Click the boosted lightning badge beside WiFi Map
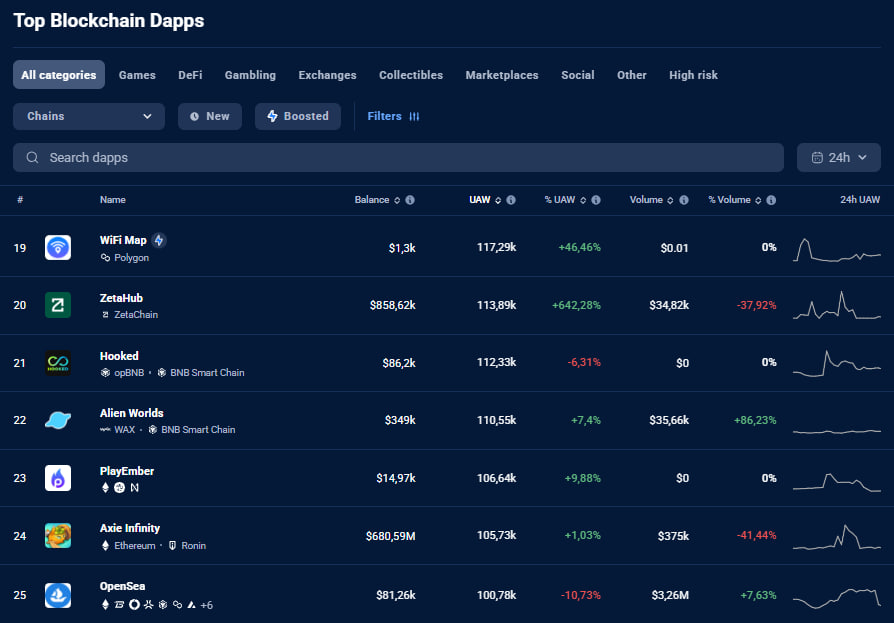 tap(159, 241)
